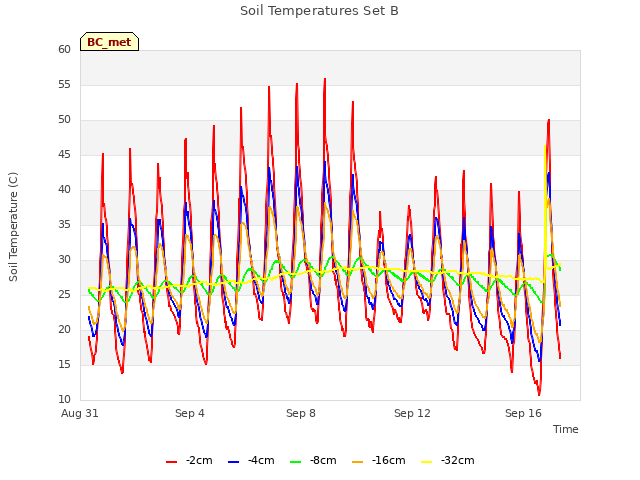The image size is (640, 480).
Task: Click the red -2cm legend color marker
Action: [x=171, y=462]
